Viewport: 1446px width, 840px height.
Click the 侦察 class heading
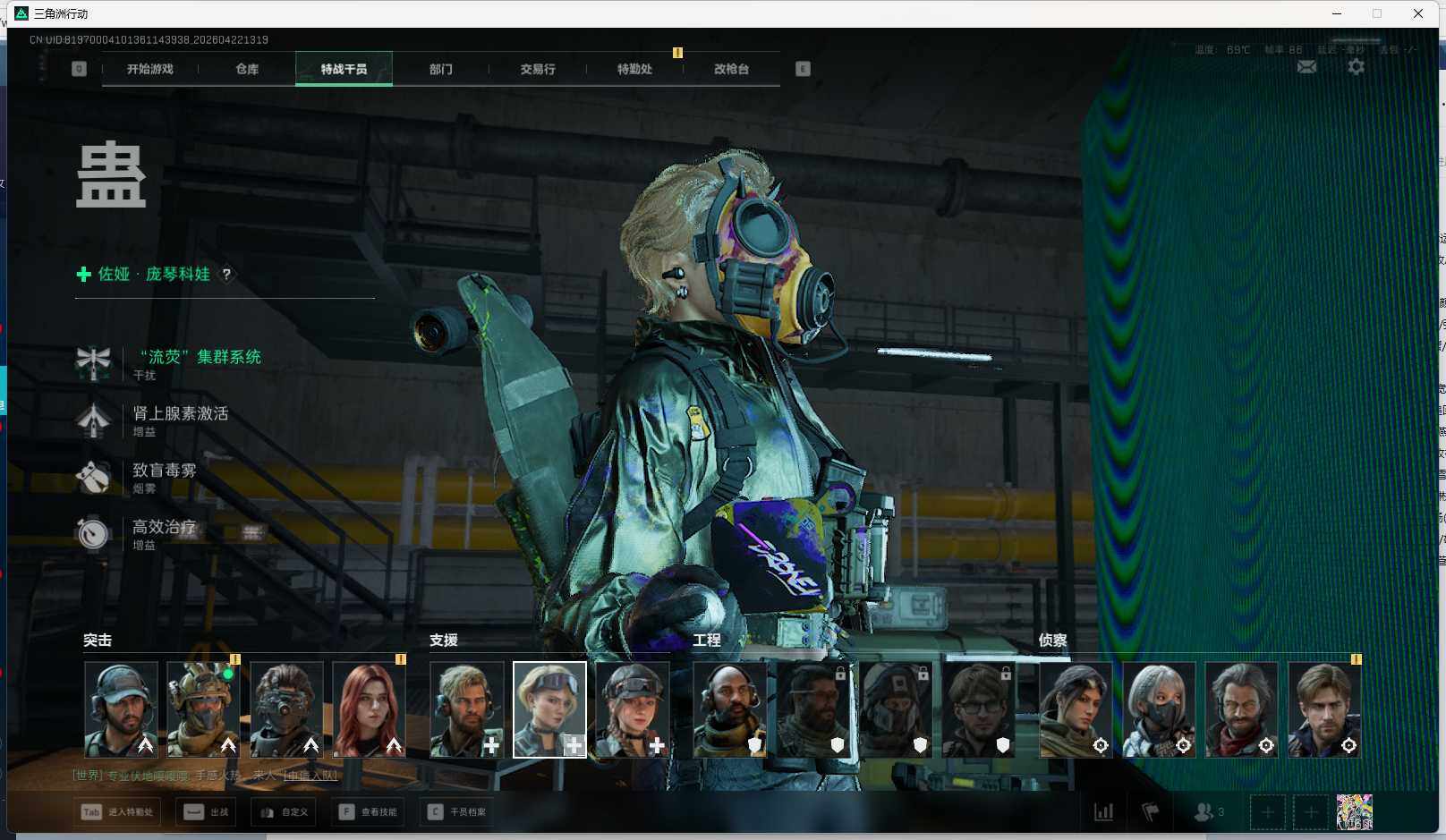(x=1053, y=641)
